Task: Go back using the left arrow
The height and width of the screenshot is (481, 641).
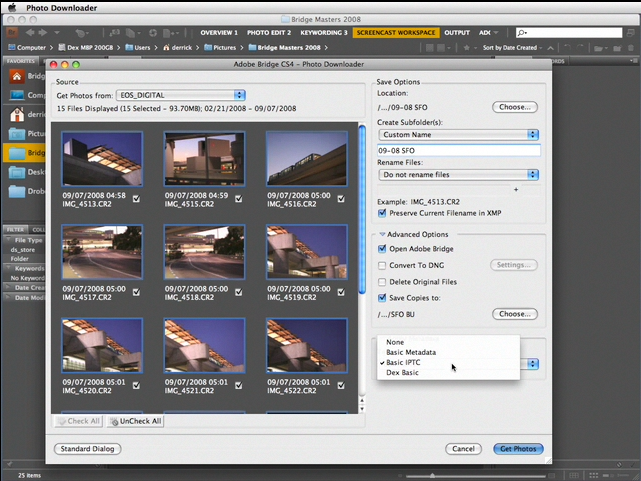Action: (30, 32)
